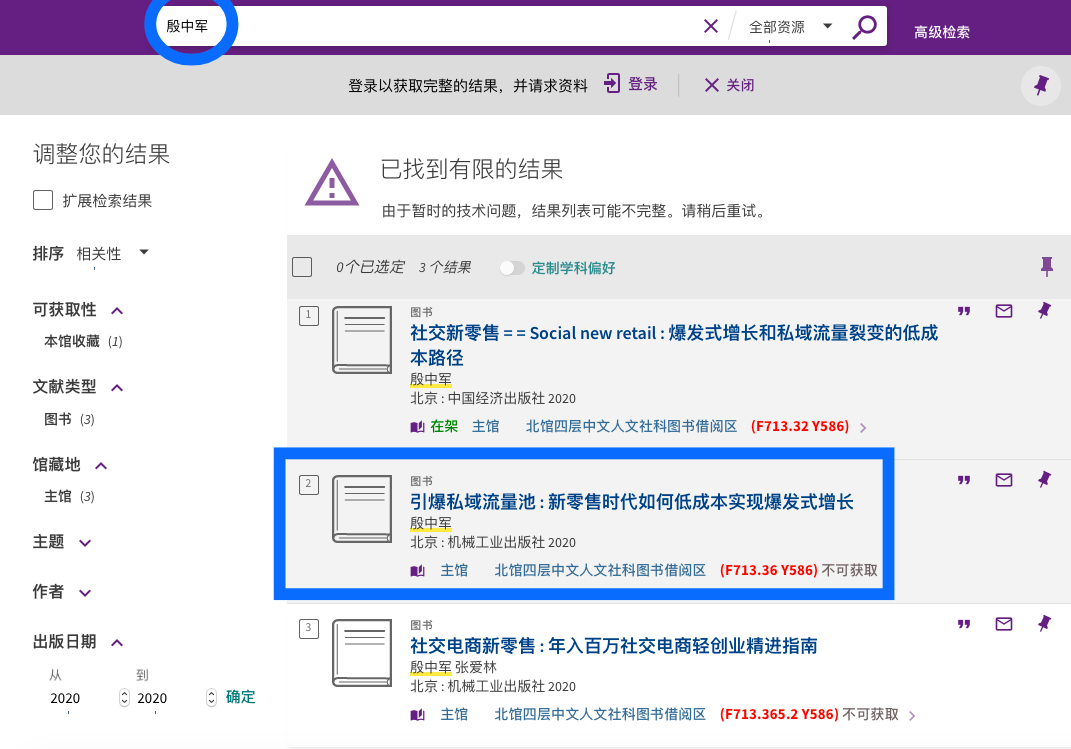
Task: Pin the third result 社交电商新零售
Action: [x=1044, y=624]
